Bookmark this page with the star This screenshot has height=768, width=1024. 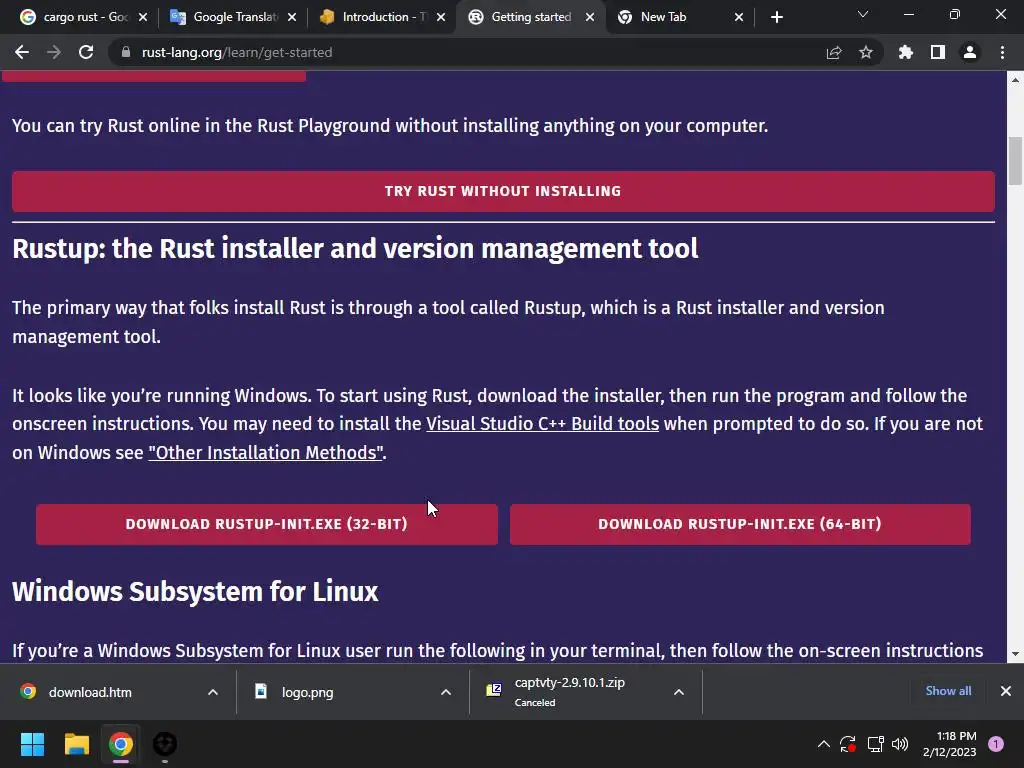coord(866,52)
